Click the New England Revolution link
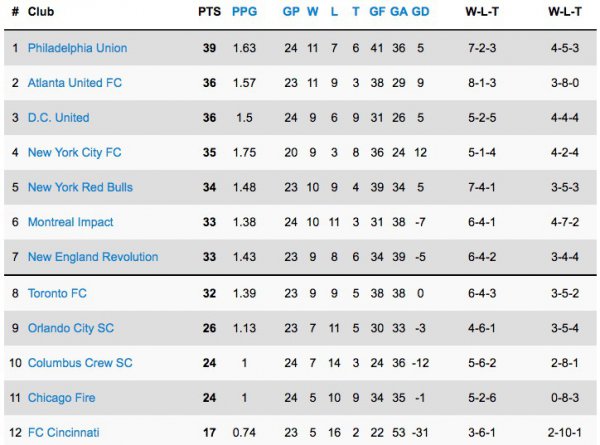Image resolution: width=600 pixels, height=445 pixels. click(x=93, y=257)
